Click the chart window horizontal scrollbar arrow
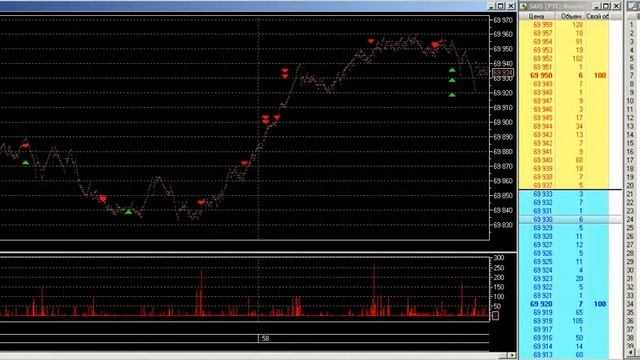 [x=512, y=356]
